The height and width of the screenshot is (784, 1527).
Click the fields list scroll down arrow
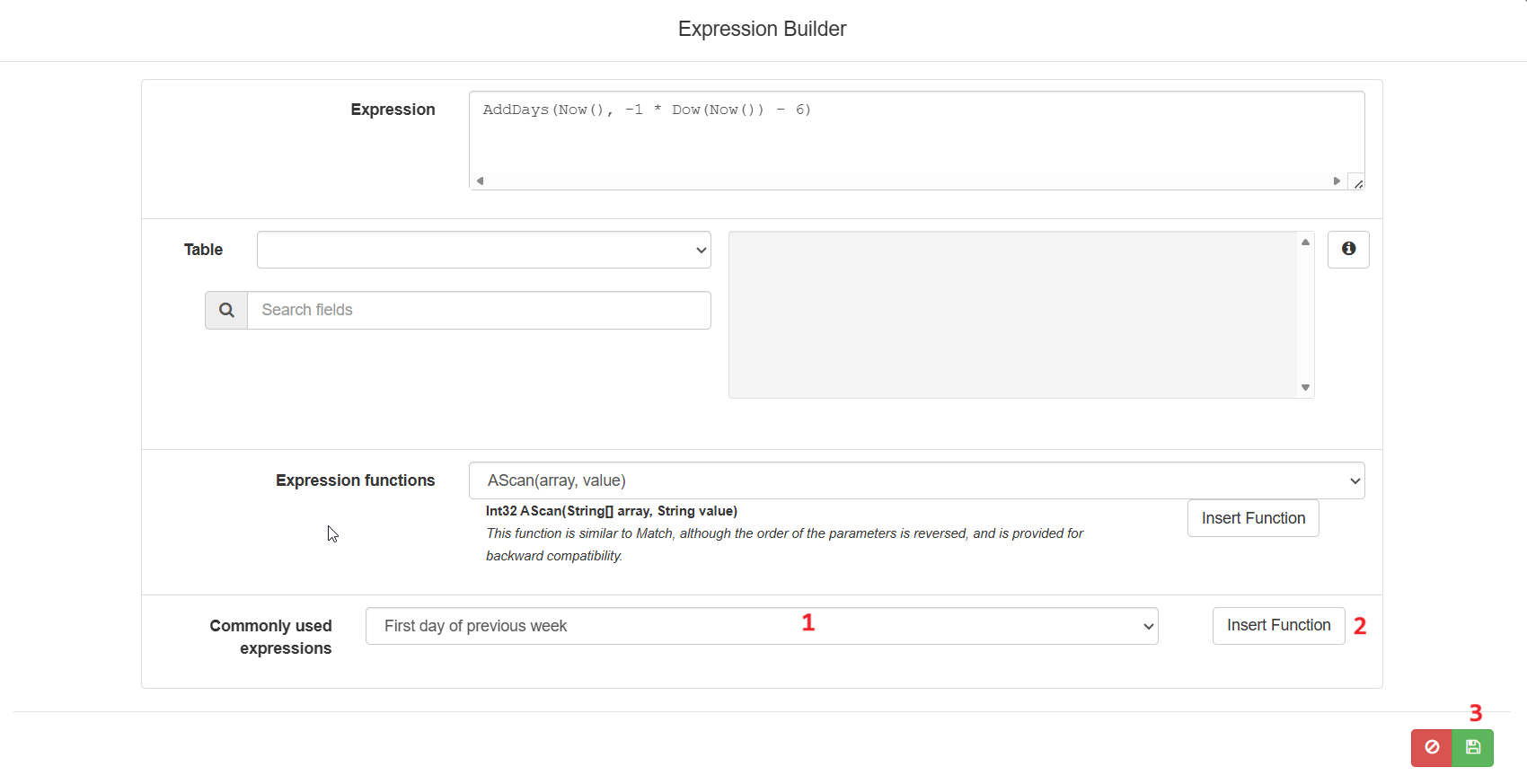[x=1305, y=388]
